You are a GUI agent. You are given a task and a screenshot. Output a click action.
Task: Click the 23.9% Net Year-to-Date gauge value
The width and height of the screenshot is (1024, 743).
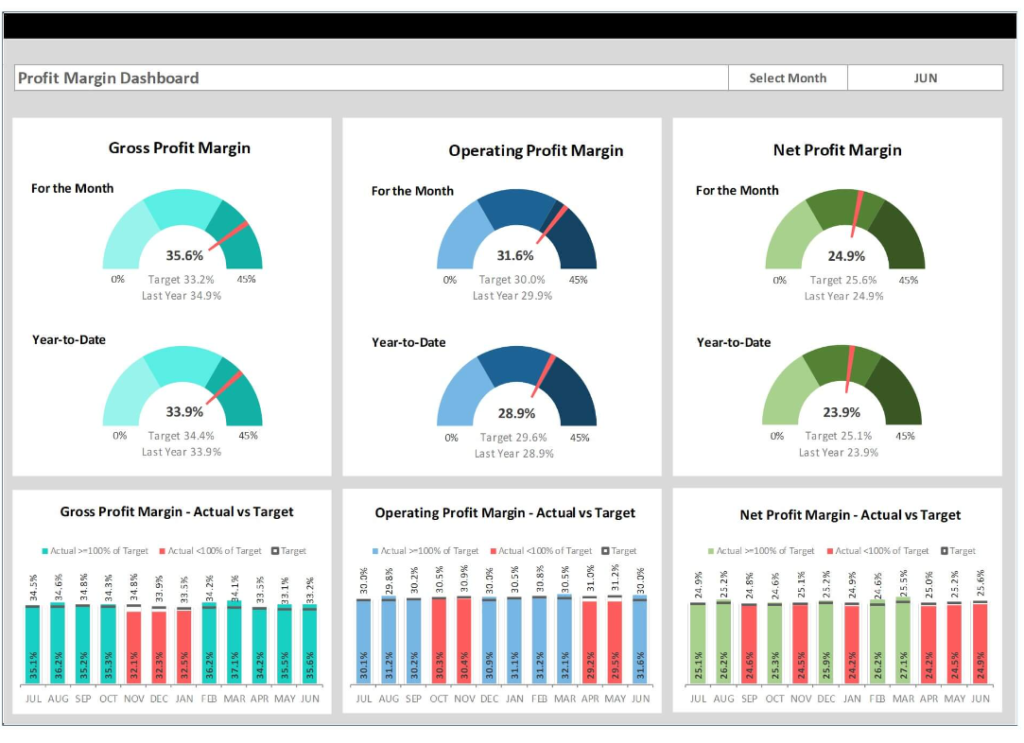click(x=841, y=412)
